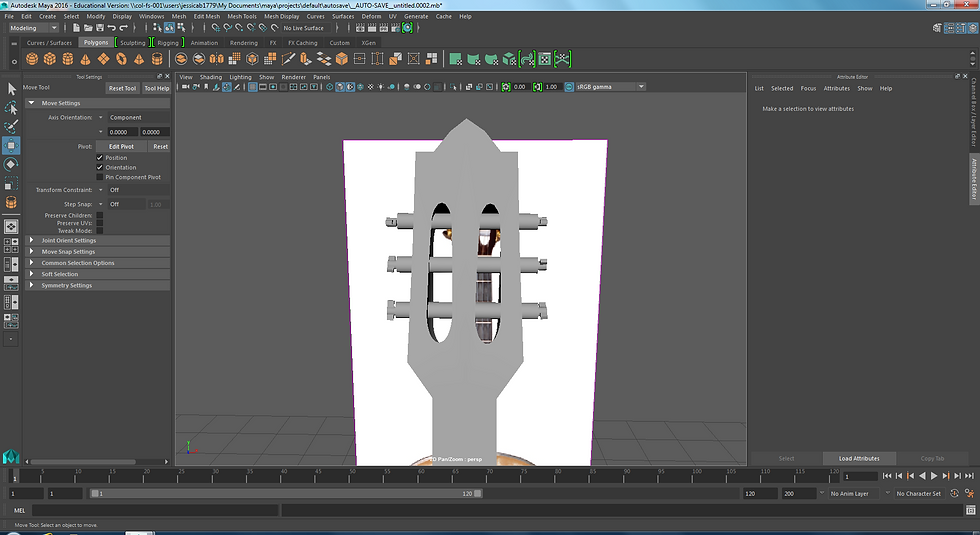Select the Paint Selection tool in toolbox

pos(11,126)
